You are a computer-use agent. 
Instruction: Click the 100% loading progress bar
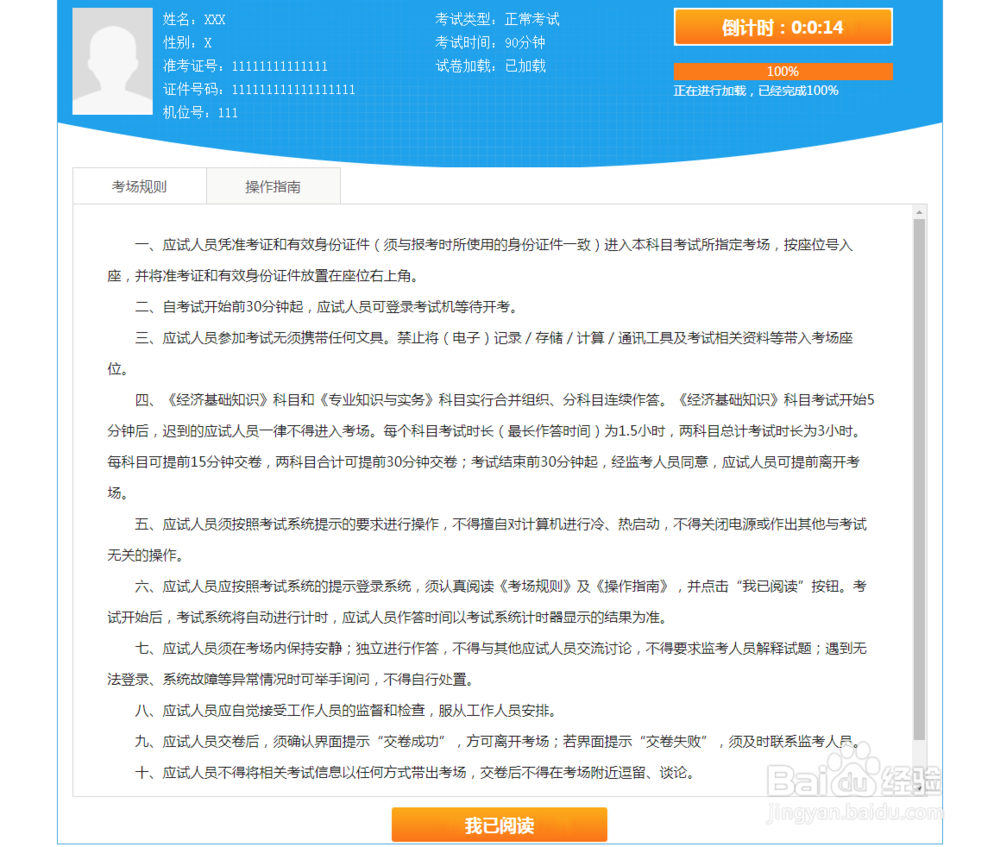[783, 71]
